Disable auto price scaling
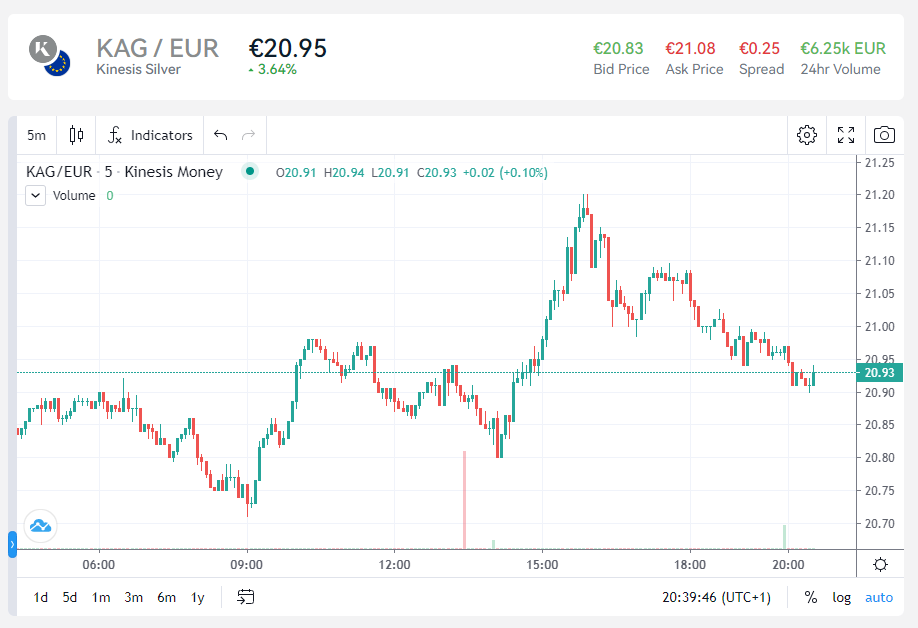This screenshot has width=918, height=628. pyautogui.click(x=879, y=597)
